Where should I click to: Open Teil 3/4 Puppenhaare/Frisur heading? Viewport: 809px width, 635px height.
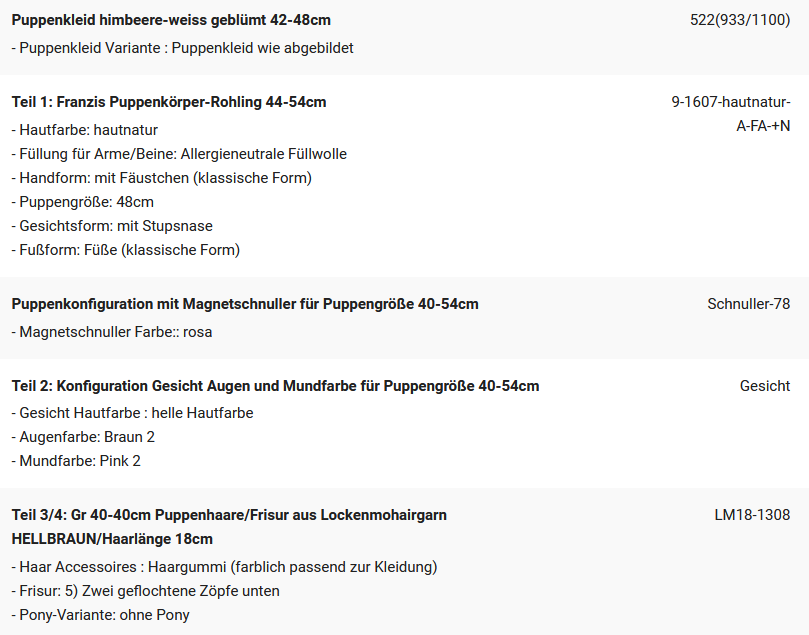click(229, 527)
